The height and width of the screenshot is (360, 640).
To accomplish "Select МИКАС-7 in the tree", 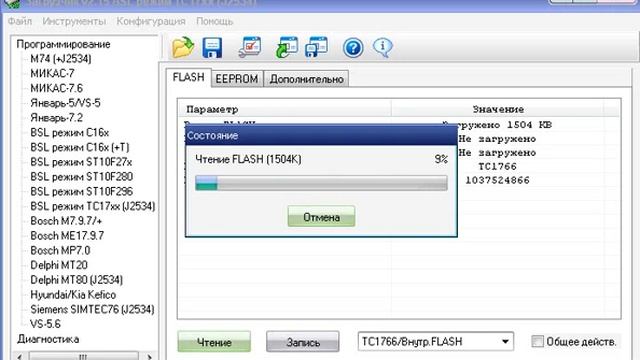I will 53,73.
